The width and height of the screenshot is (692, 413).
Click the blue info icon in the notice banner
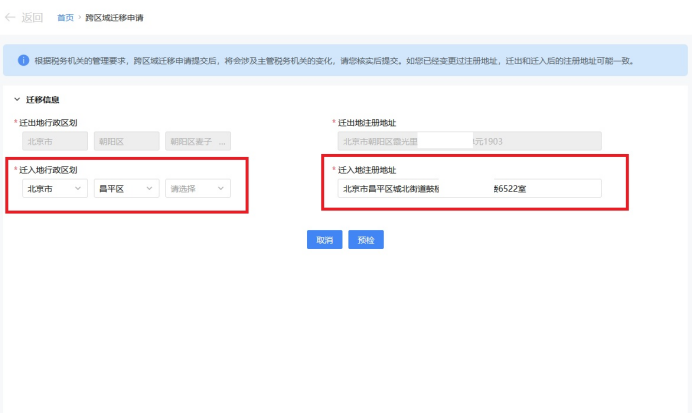[x=23, y=60]
